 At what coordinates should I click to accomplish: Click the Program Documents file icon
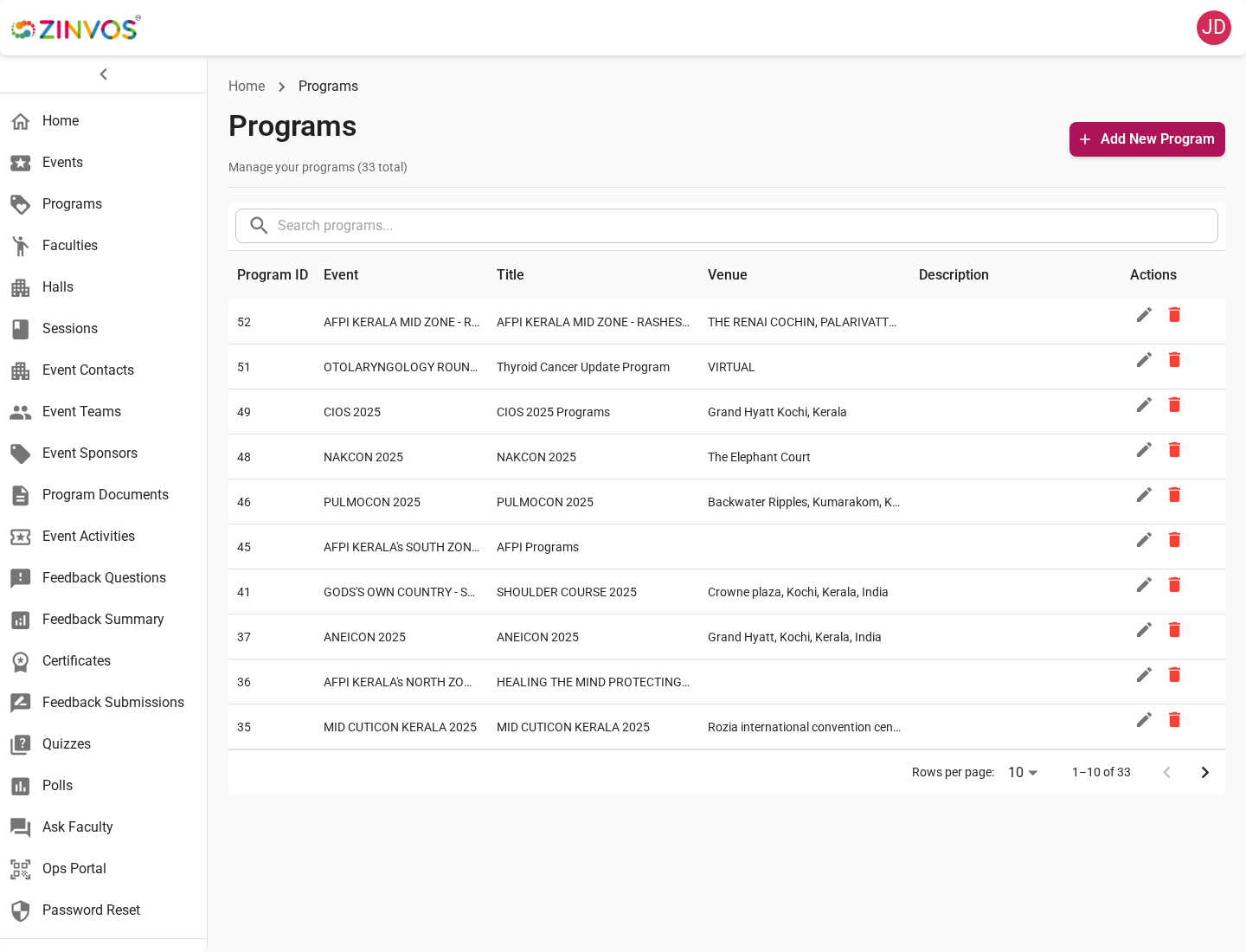click(x=21, y=495)
